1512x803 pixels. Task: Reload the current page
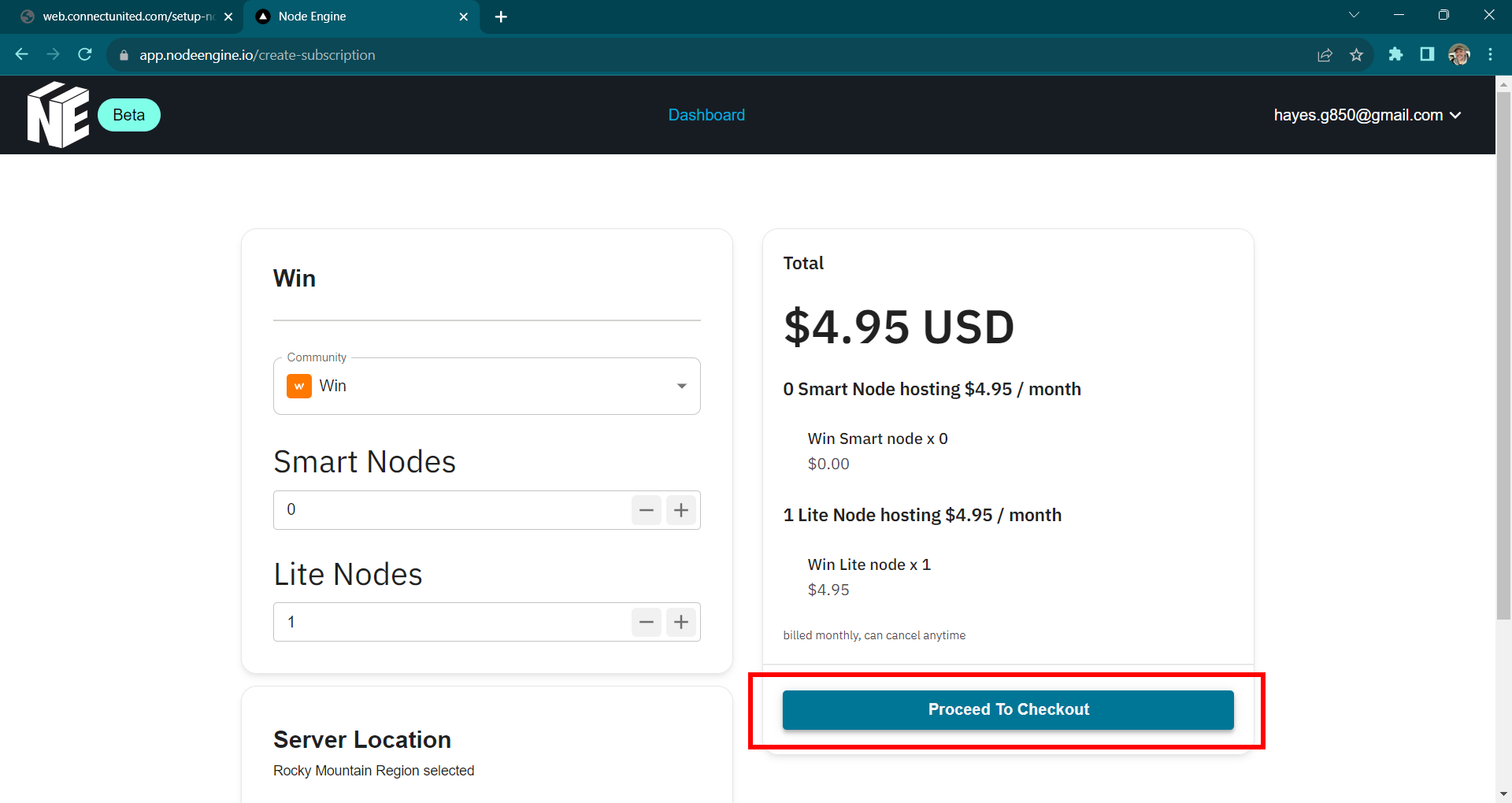tap(85, 54)
